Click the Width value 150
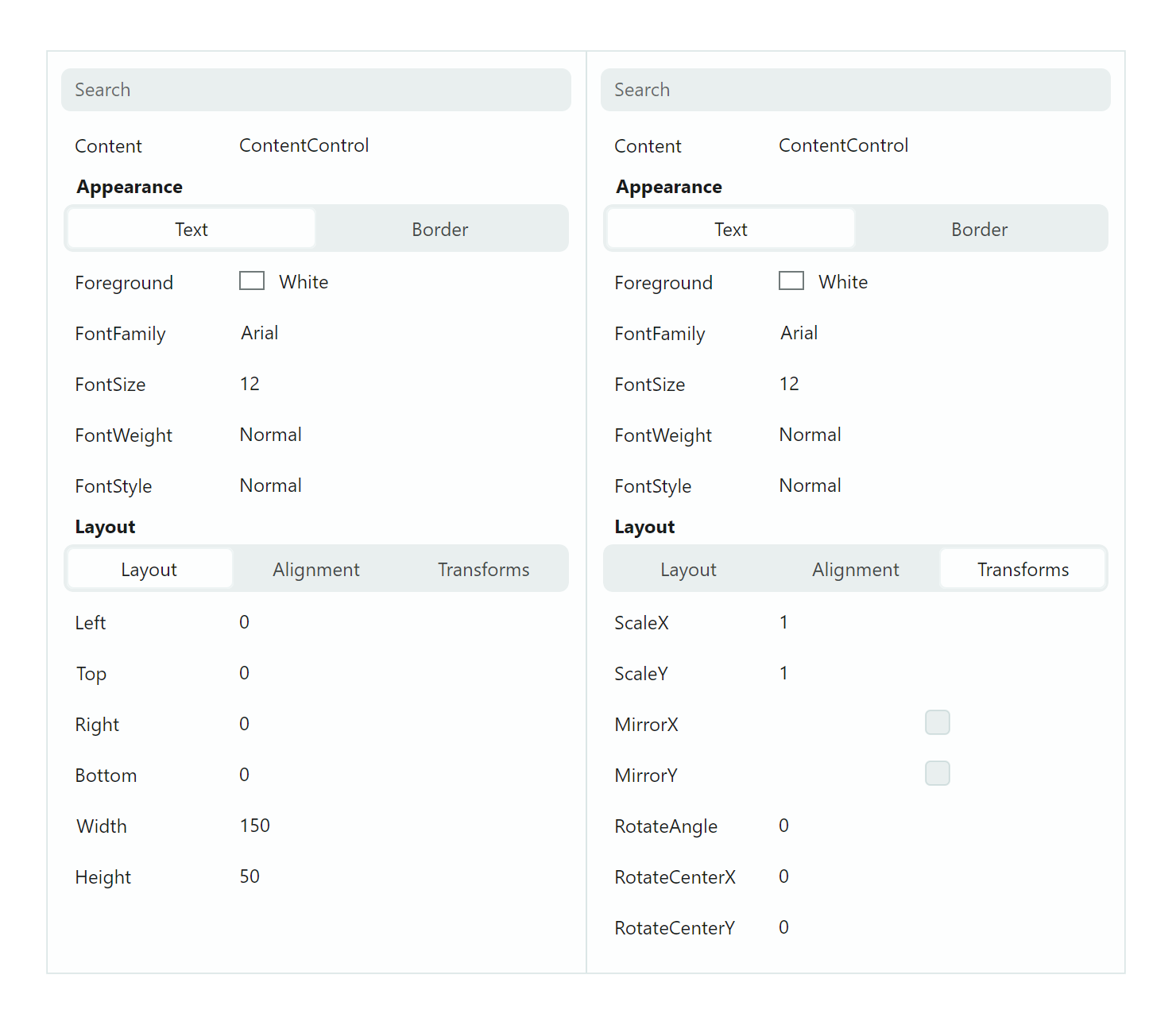The height and width of the screenshot is (1033, 1176). (255, 826)
